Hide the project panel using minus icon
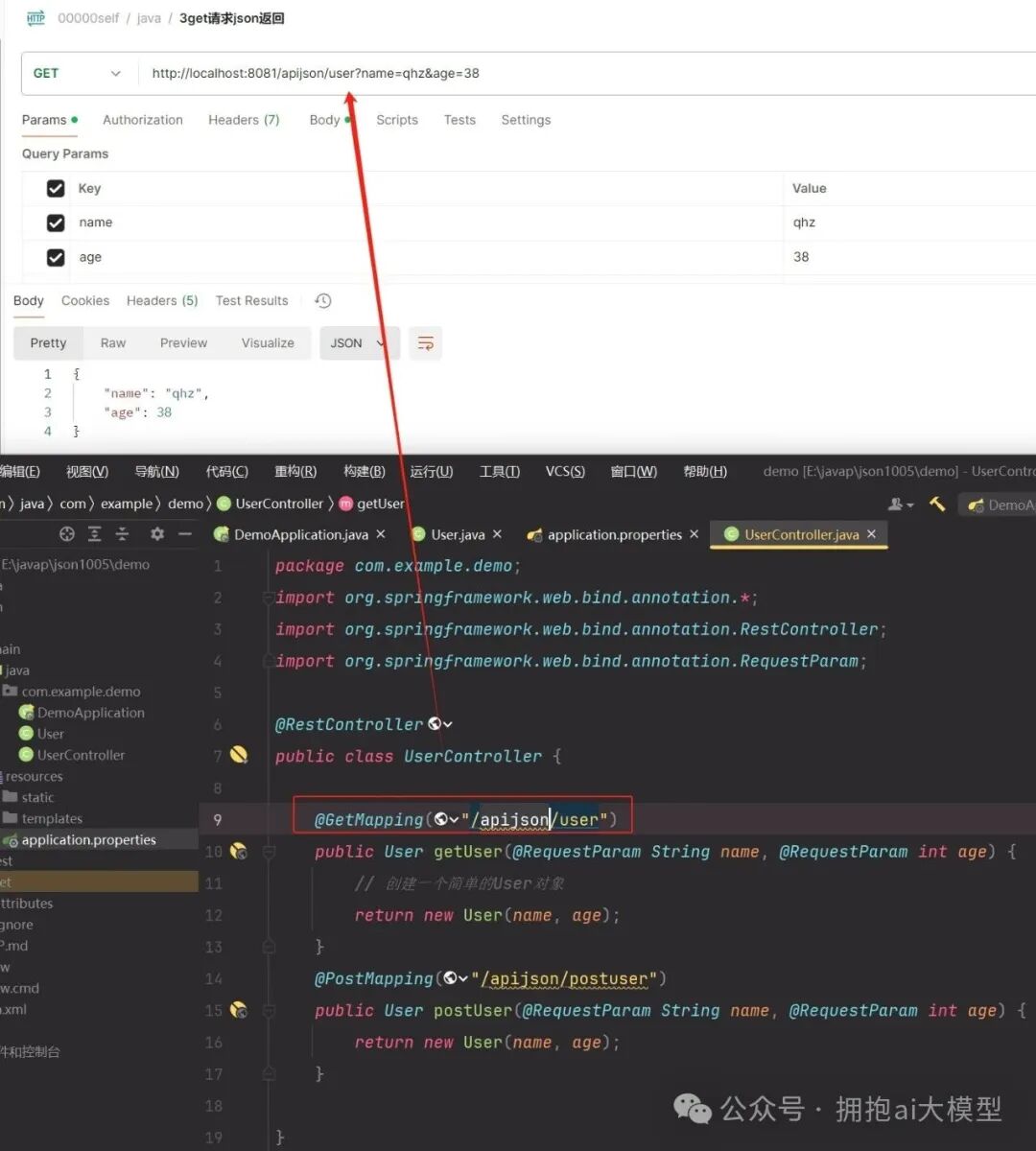Viewport: 1036px width, 1151px height. pyautogui.click(x=185, y=534)
